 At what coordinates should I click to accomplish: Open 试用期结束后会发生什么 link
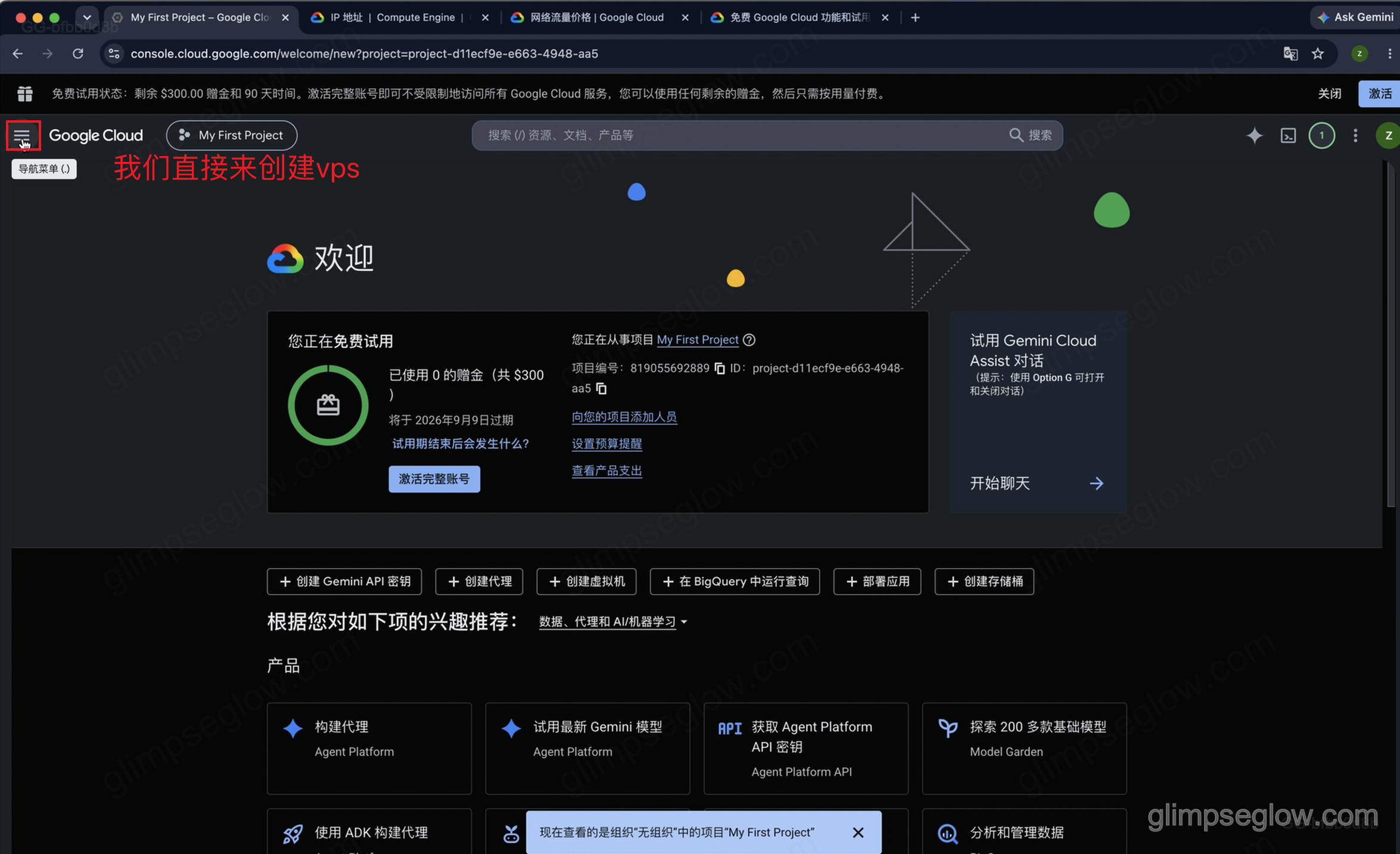[x=460, y=444]
